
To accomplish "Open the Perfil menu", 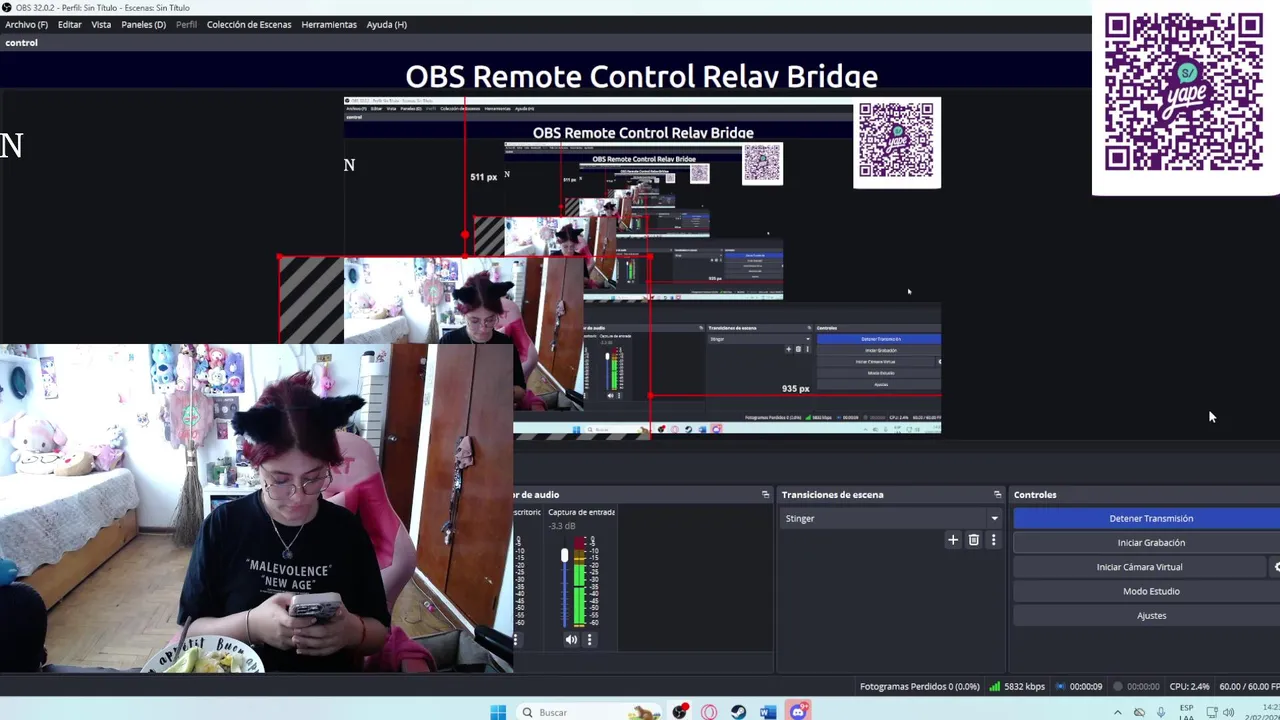I will pyautogui.click(x=186, y=24).
